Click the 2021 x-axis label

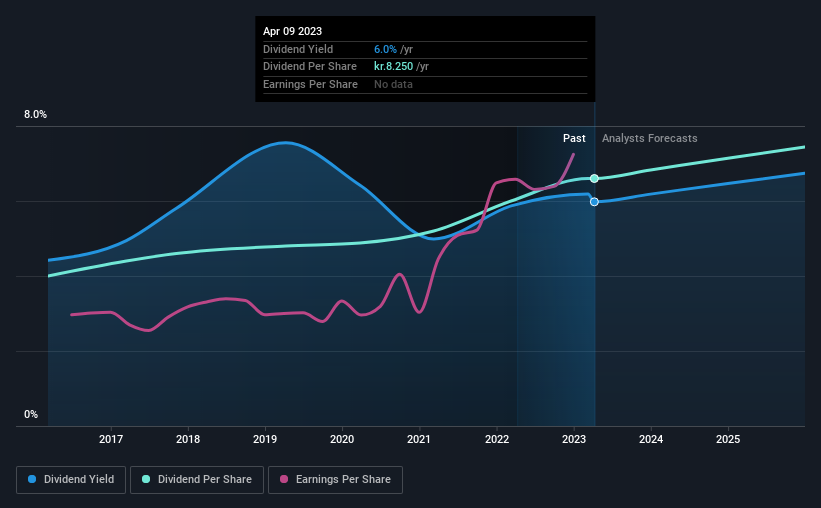click(419, 439)
